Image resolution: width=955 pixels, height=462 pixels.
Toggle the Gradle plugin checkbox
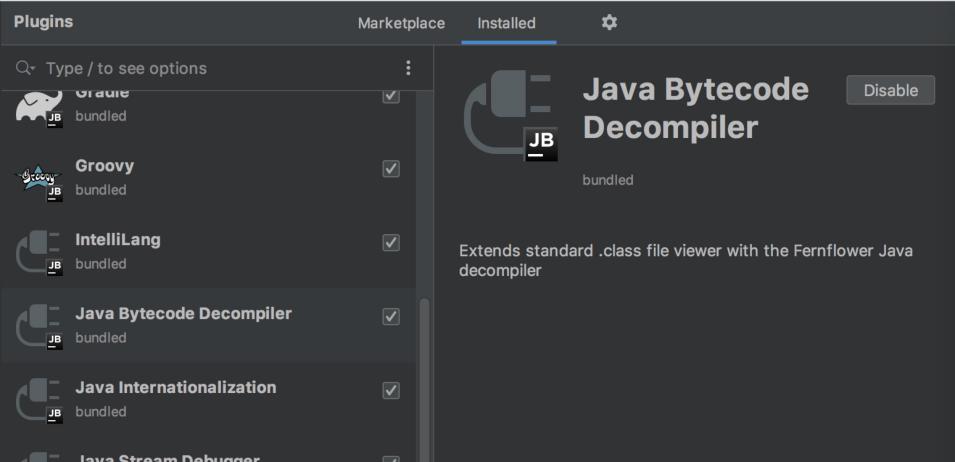click(x=392, y=96)
